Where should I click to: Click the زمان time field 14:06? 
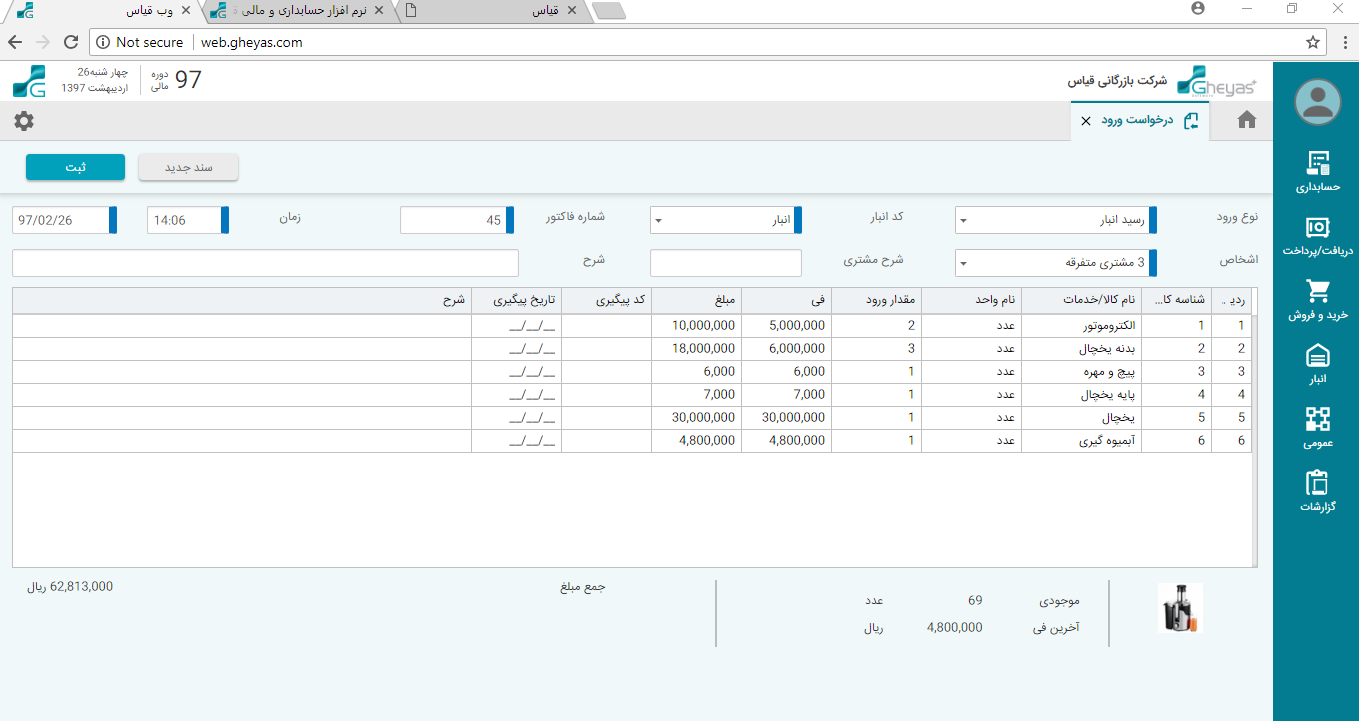[188, 220]
